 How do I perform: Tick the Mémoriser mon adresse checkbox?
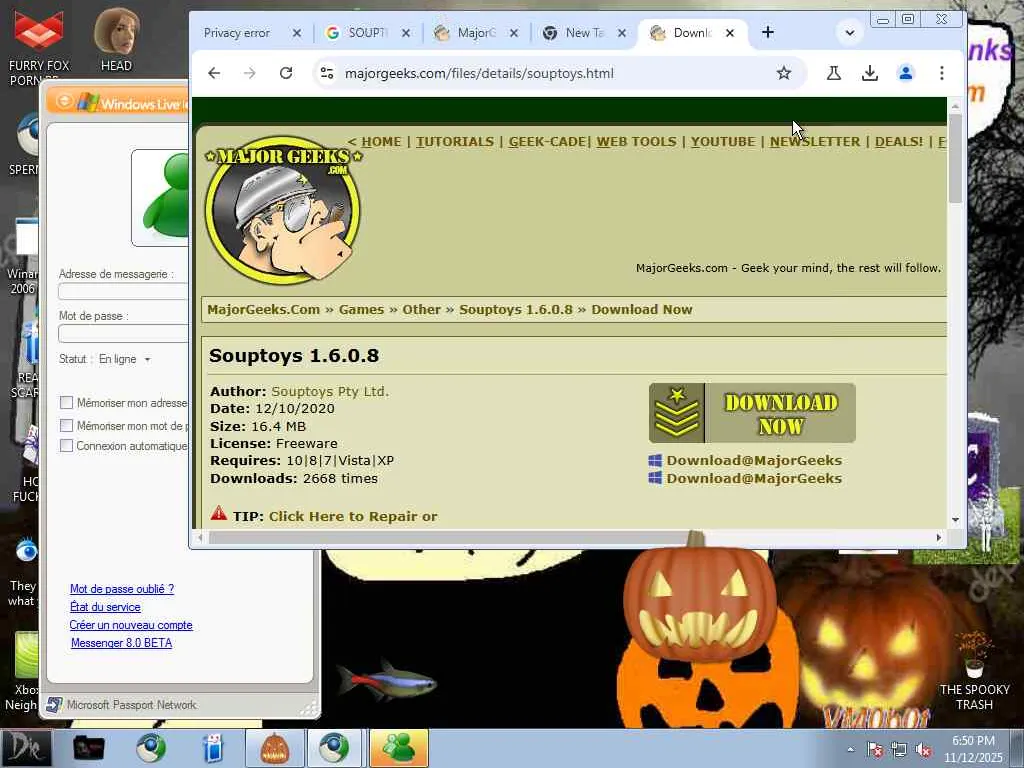click(66, 402)
